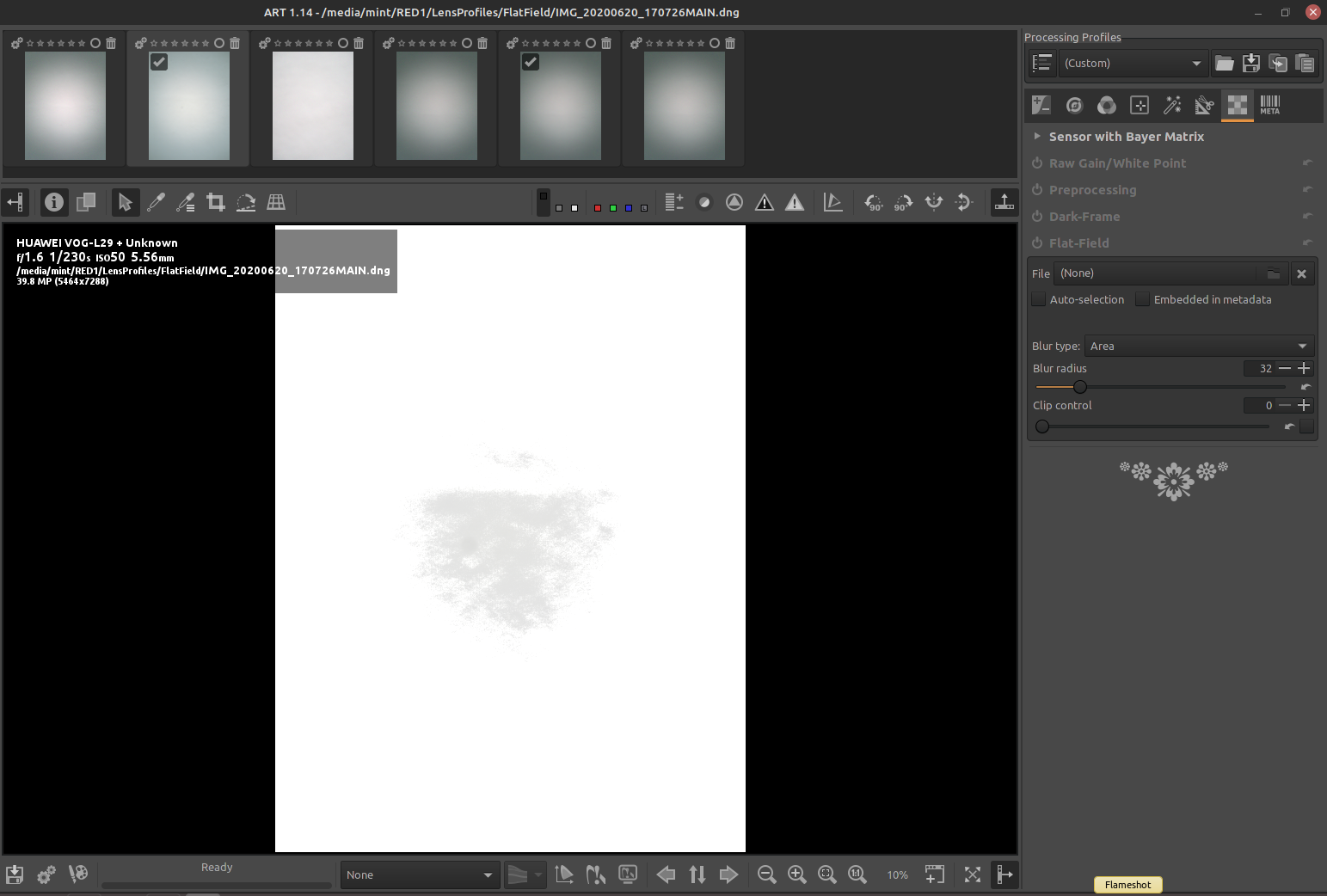
Task: Toggle the Flat-Field module power switch
Action: (x=1037, y=243)
